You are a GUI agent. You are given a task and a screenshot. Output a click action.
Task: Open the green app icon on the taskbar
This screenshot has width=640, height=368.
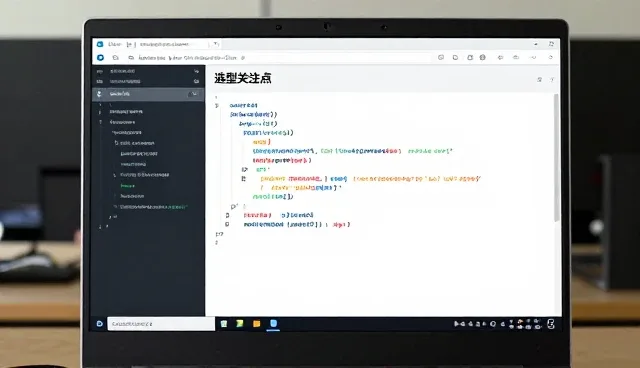coord(240,324)
